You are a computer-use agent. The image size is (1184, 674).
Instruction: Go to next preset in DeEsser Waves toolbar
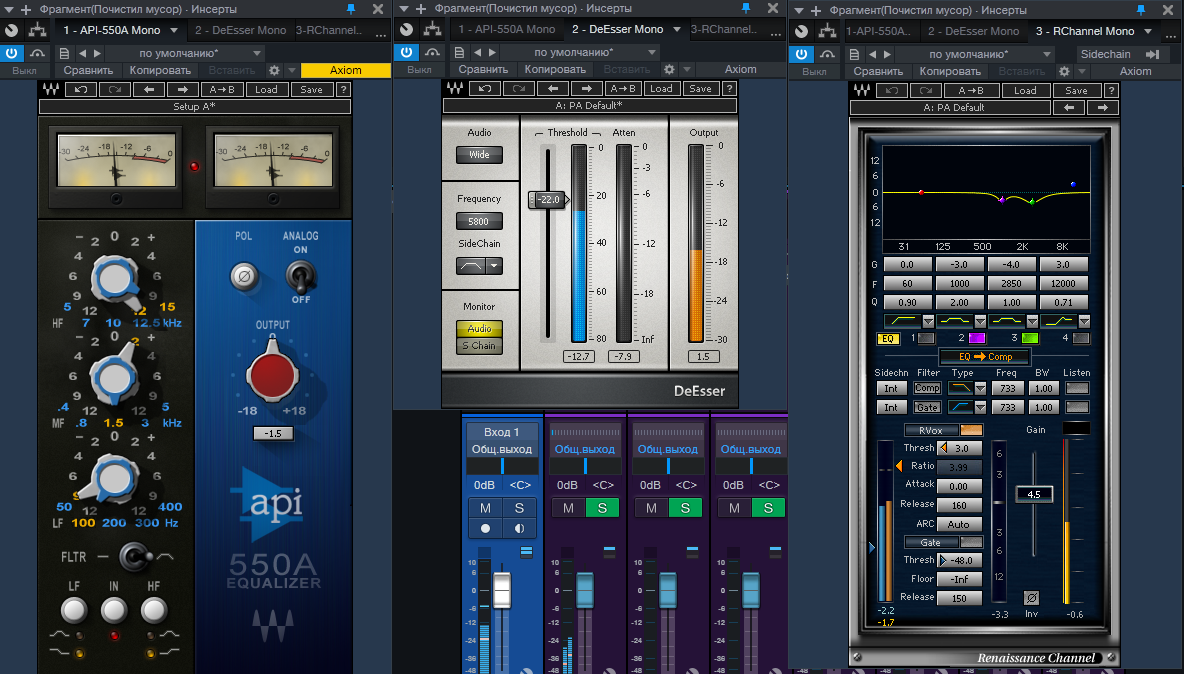[587, 88]
